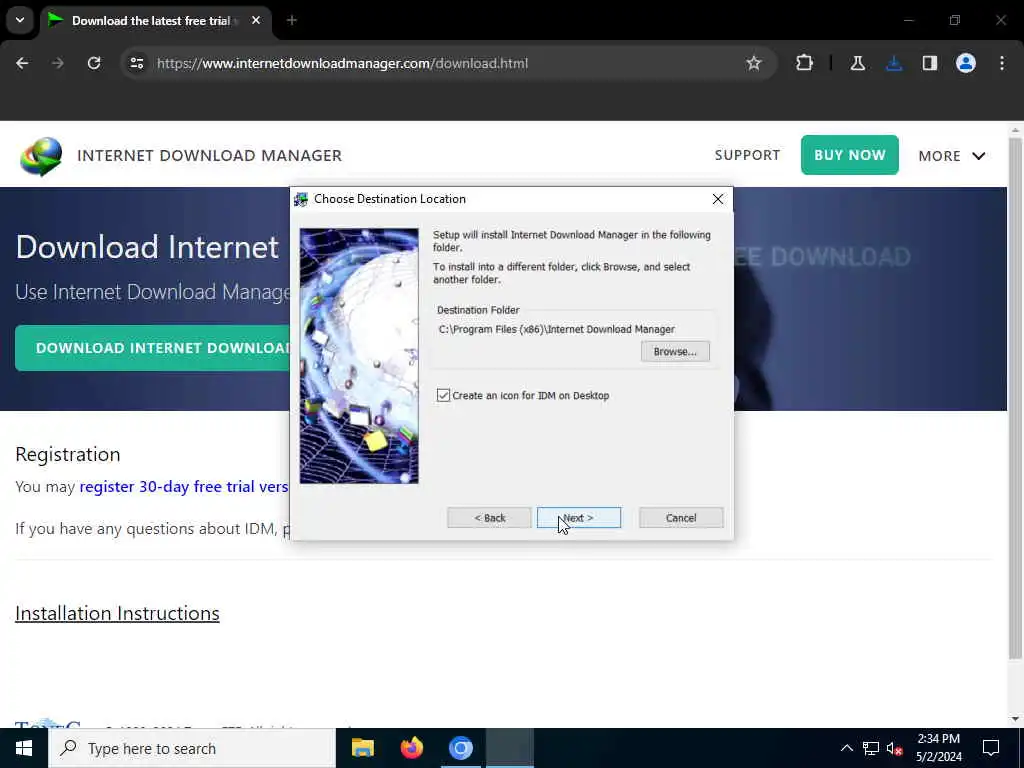Click the taskbar search box

pos(192,748)
